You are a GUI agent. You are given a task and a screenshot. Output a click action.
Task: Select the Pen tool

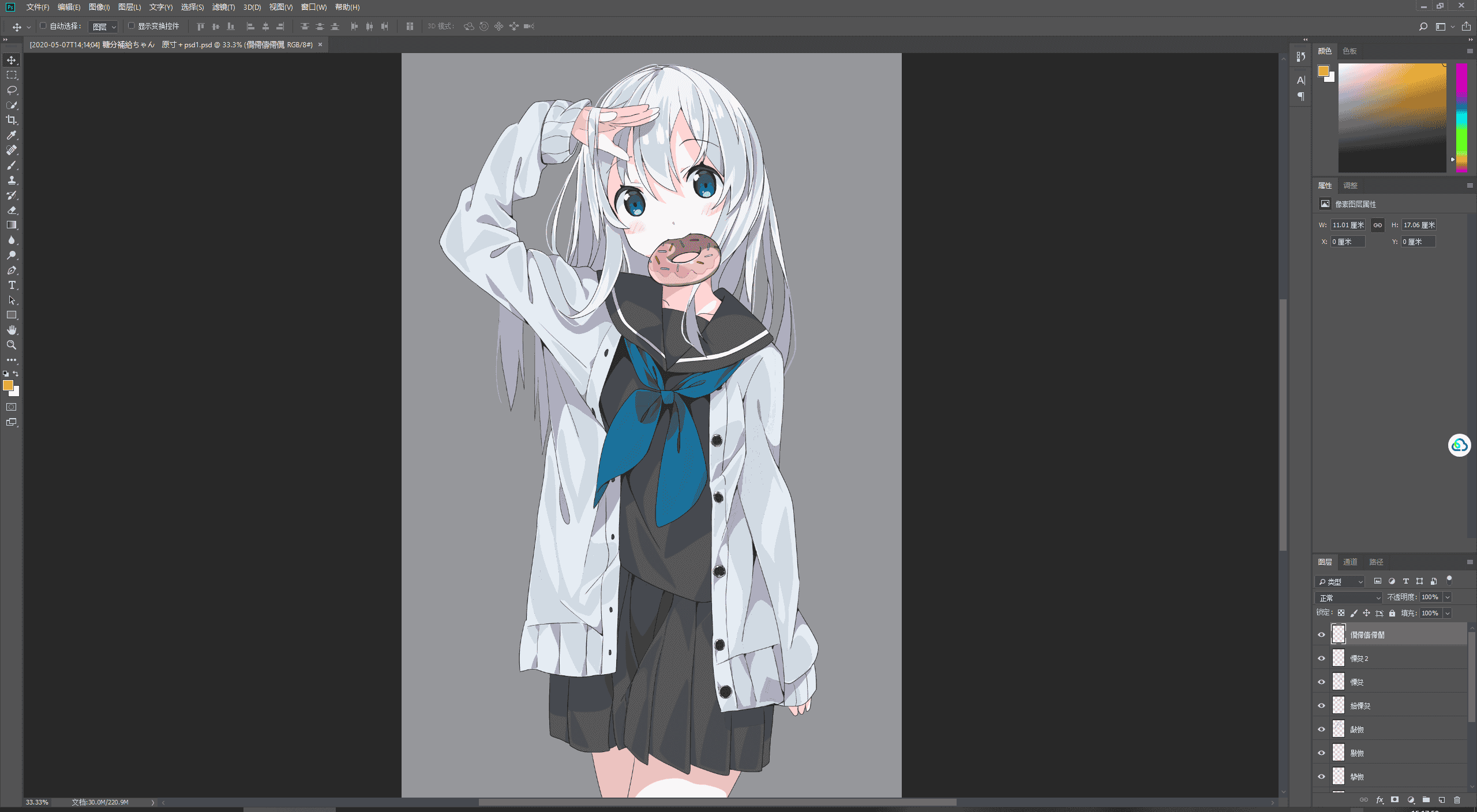(12, 270)
